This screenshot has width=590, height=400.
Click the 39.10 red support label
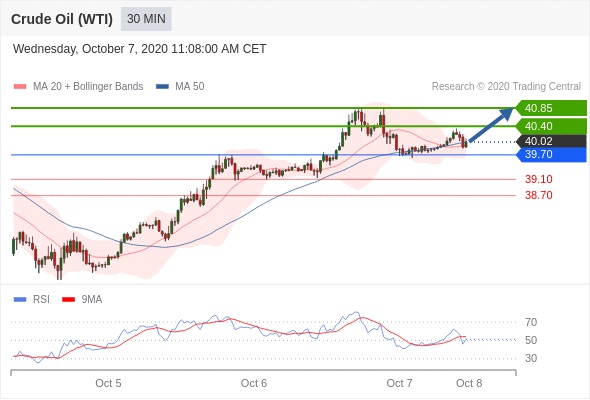tap(539, 179)
